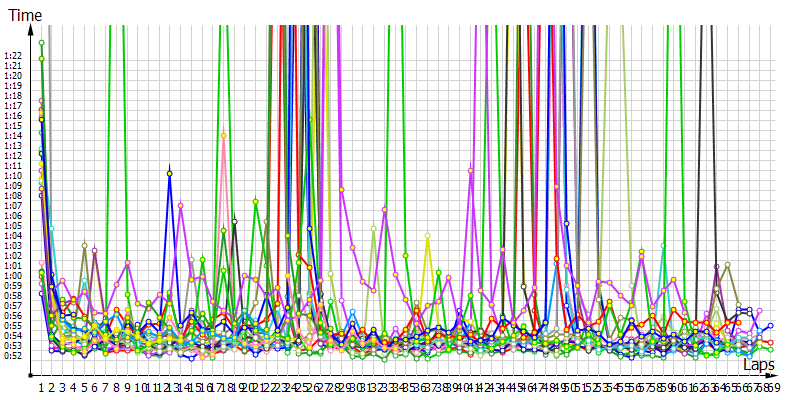The image size is (800, 400).
Task: Click the Laps axis title
Action: 759,367
